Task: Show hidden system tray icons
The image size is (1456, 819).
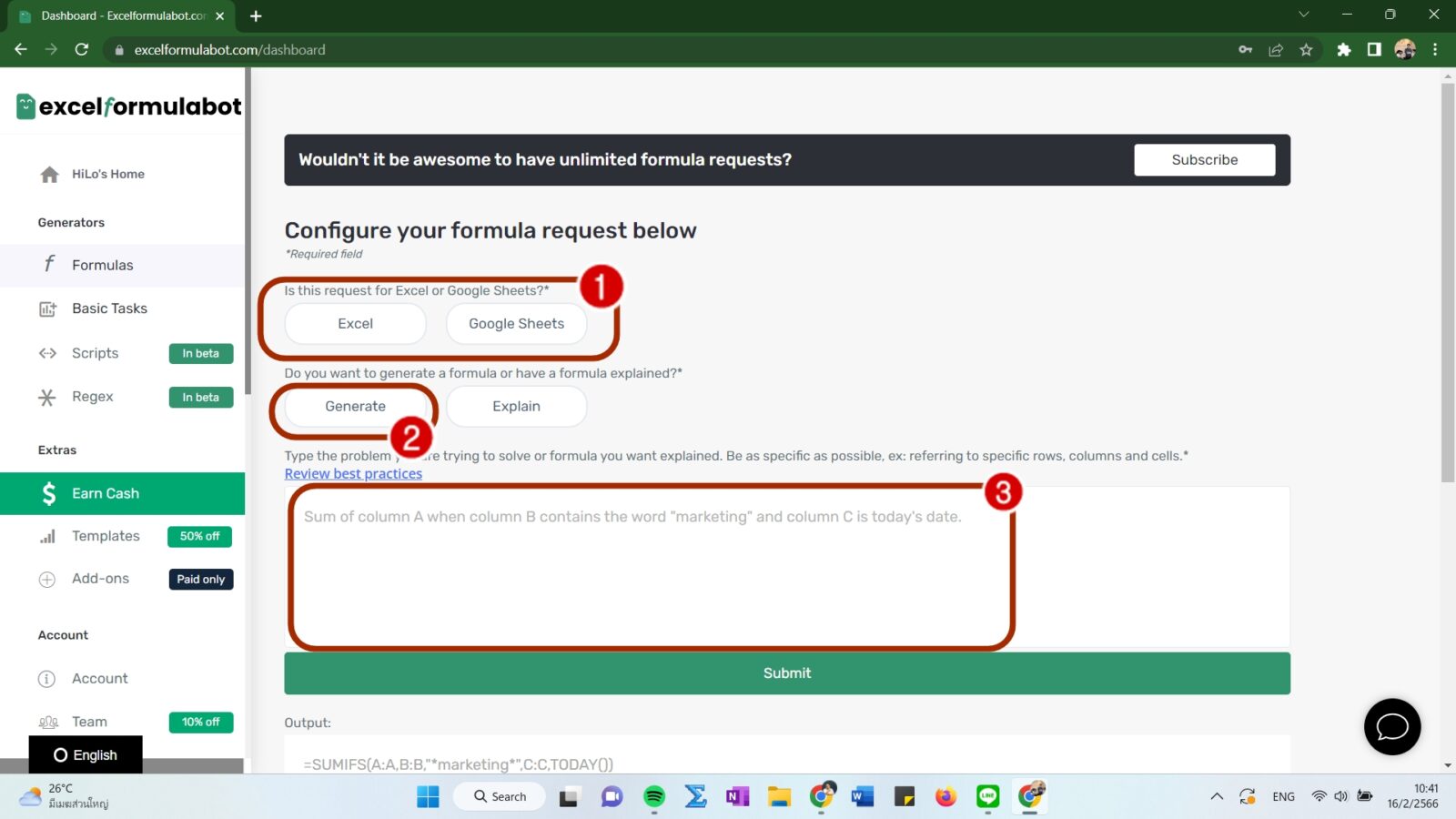Action: (x=1217, y=797)
